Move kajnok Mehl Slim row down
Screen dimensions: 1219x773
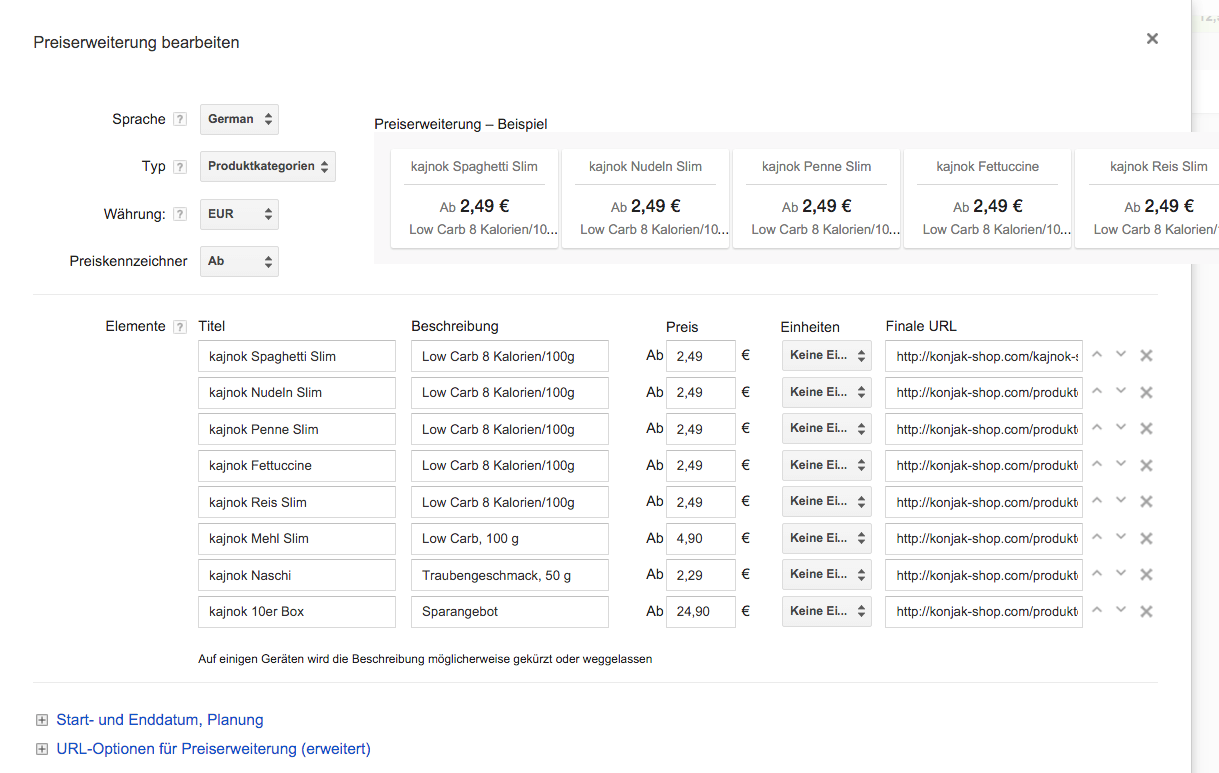click(x=1121, y=537)
